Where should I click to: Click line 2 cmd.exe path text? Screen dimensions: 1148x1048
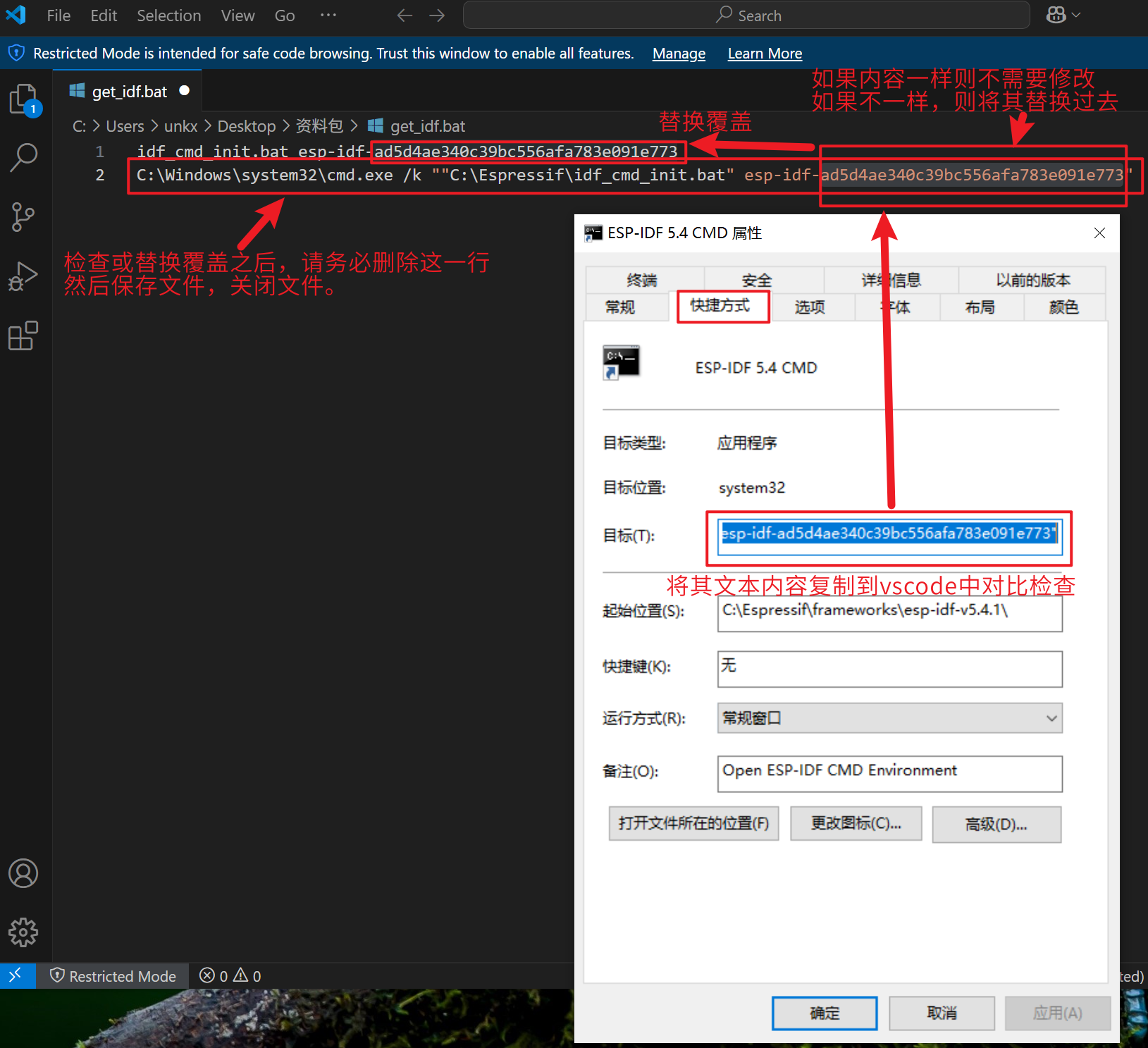pyautogui.click(x=264, y=175)
